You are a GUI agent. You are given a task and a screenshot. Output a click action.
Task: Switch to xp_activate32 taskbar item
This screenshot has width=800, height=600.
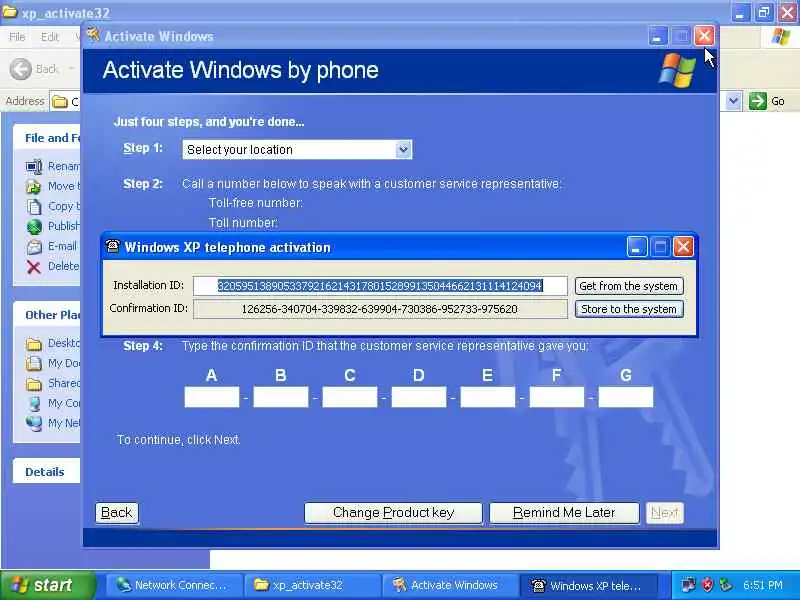[311, 585]
